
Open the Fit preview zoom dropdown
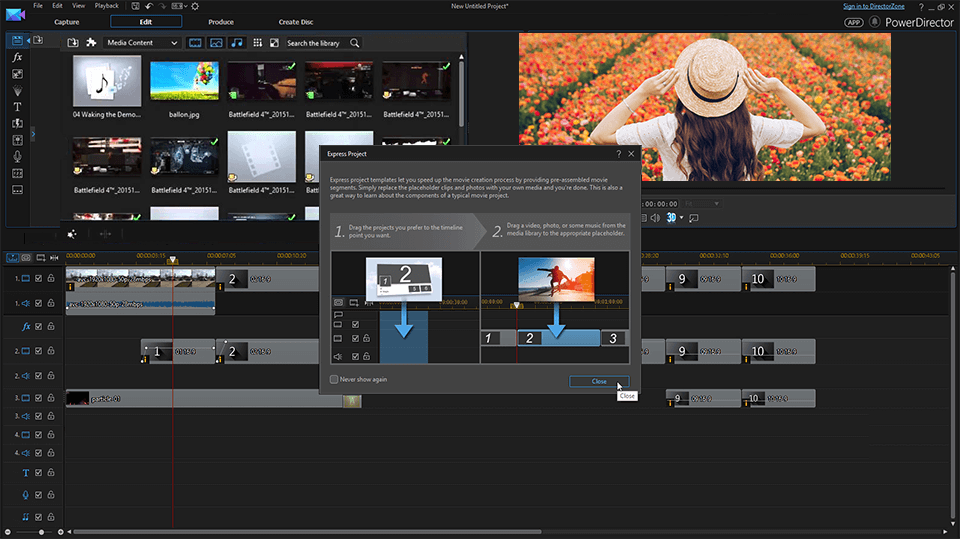702,203
